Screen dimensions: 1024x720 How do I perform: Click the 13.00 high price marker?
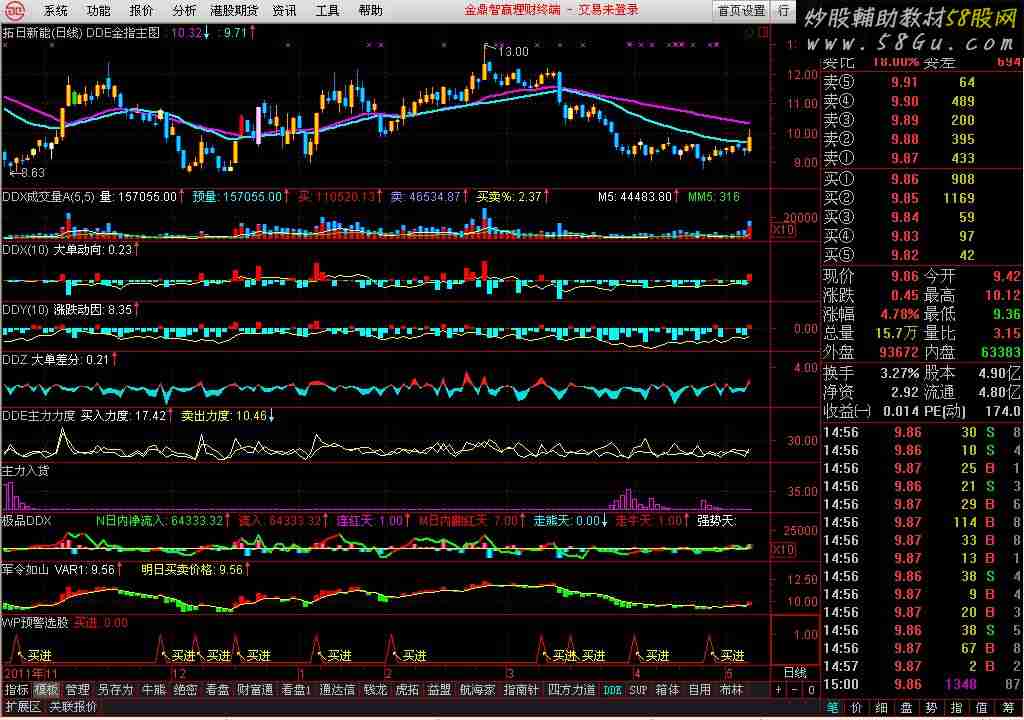pos(513,51)
